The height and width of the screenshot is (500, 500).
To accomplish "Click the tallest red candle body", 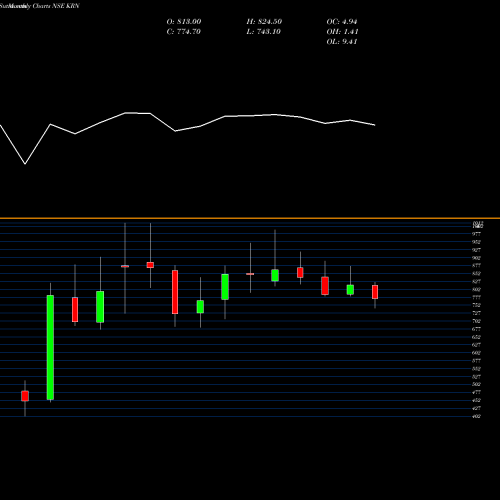I will coord(175,292).
